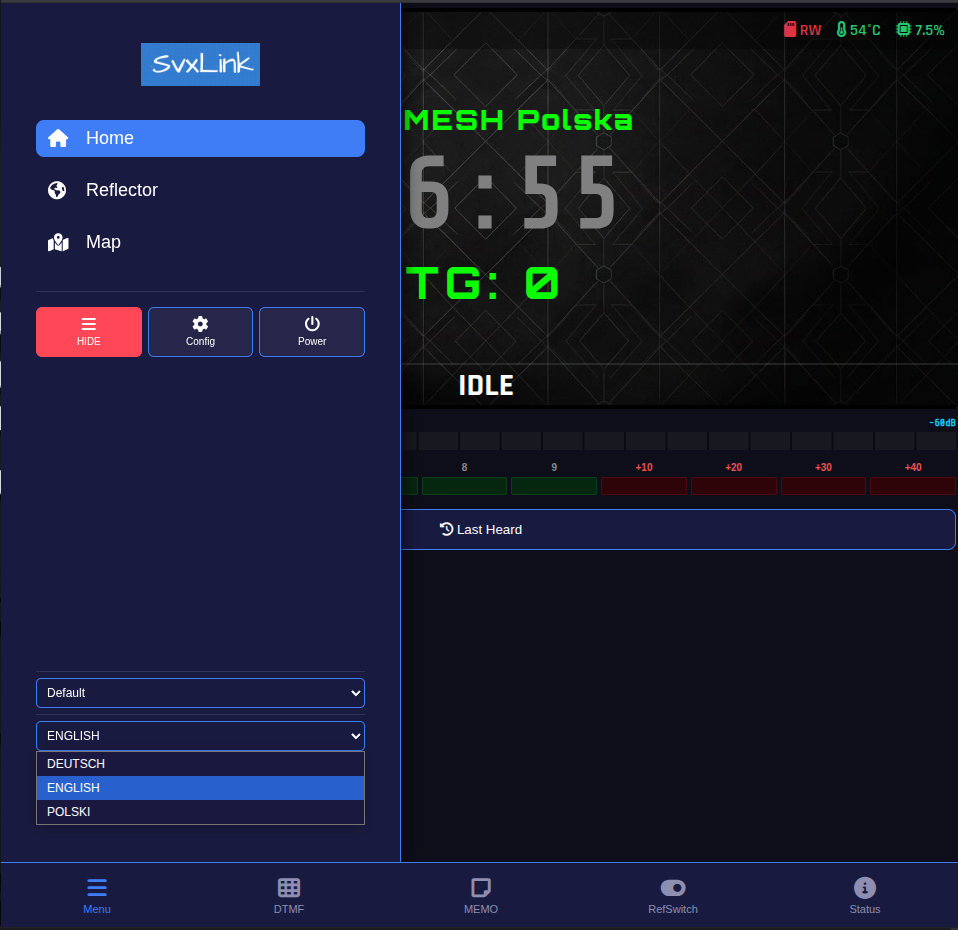Screen dimensions: 958x930
Task: Open Config settings button
Action: tap(200, 332)
